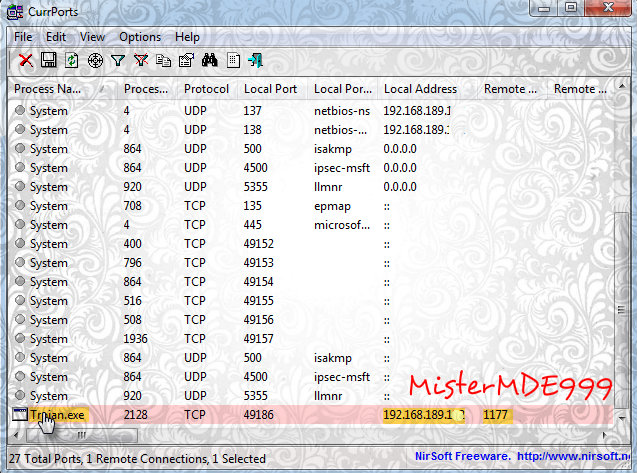Sort by Protocol column header
Screen dimensions: 637x473
coord(206,89)
